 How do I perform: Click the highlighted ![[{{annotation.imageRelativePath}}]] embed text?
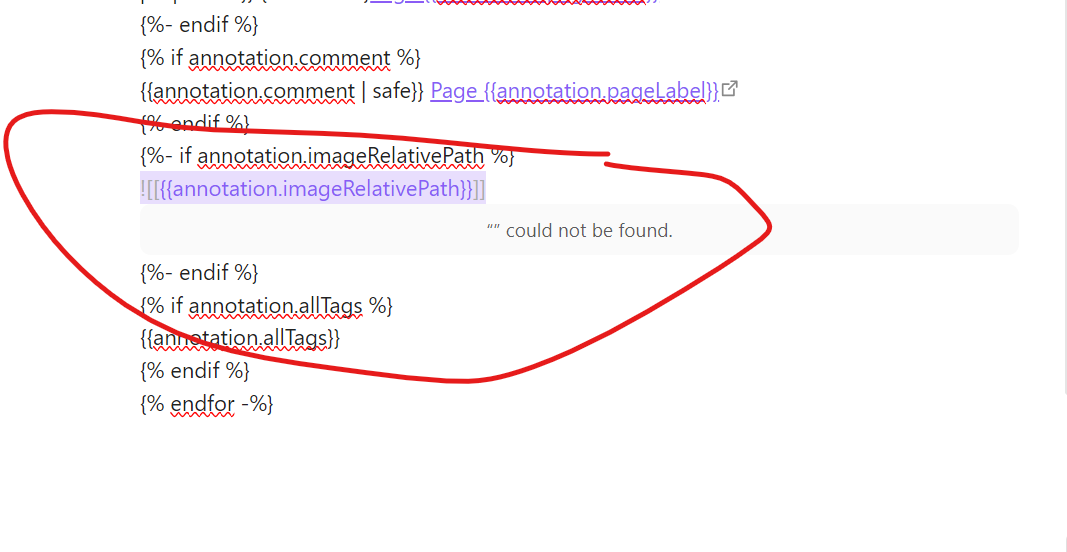(x=313, y=189)
